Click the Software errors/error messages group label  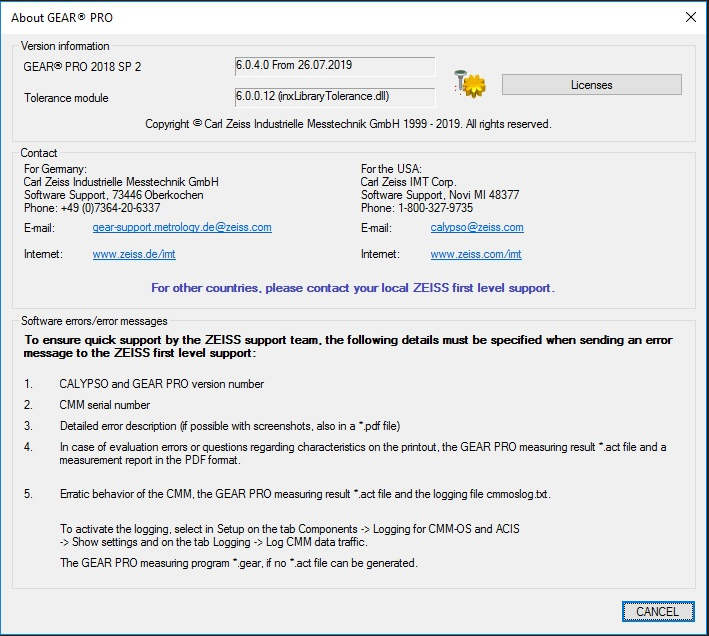click(94, 321)
